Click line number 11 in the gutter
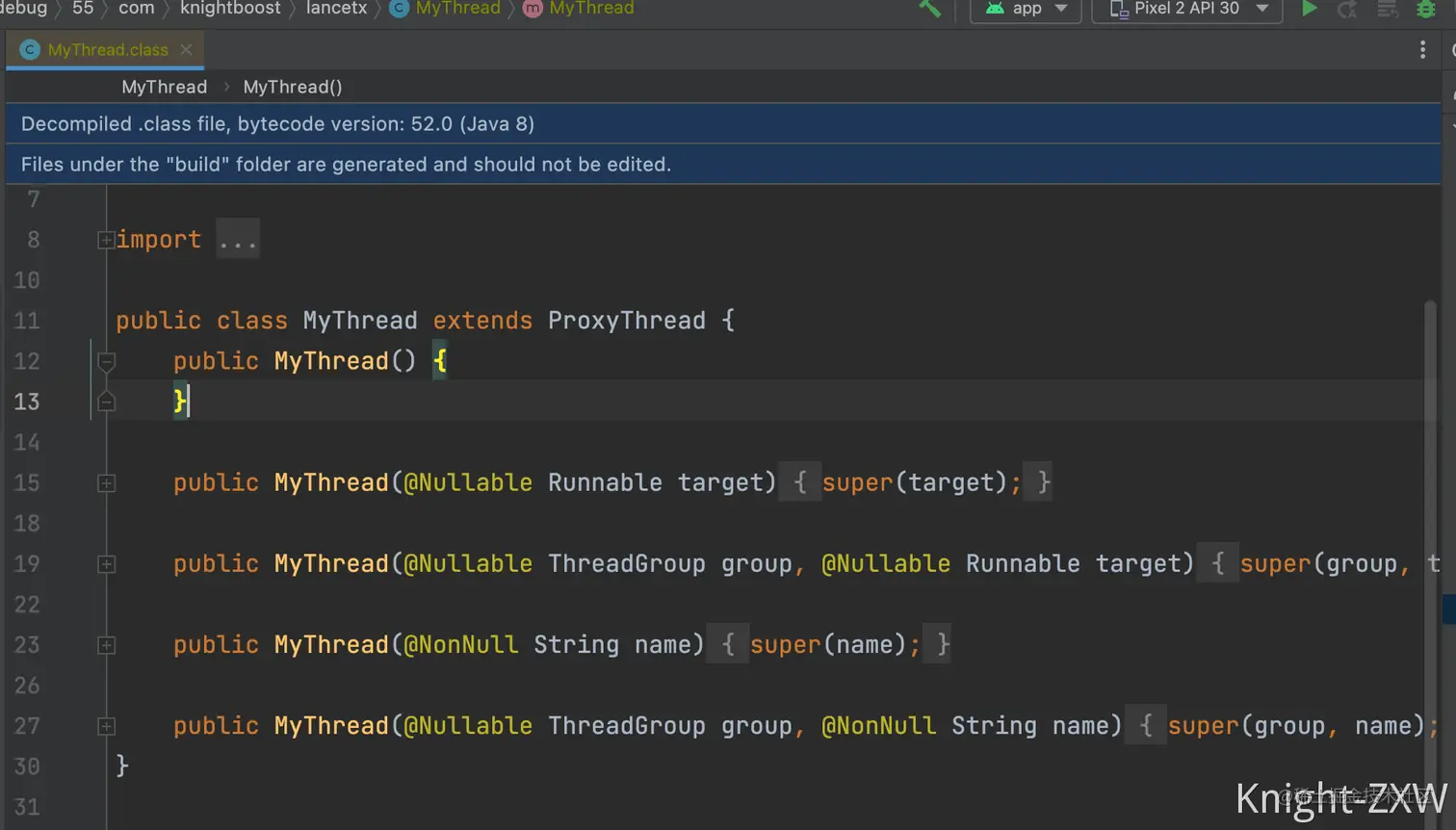1456x830 pixels. 27,321
